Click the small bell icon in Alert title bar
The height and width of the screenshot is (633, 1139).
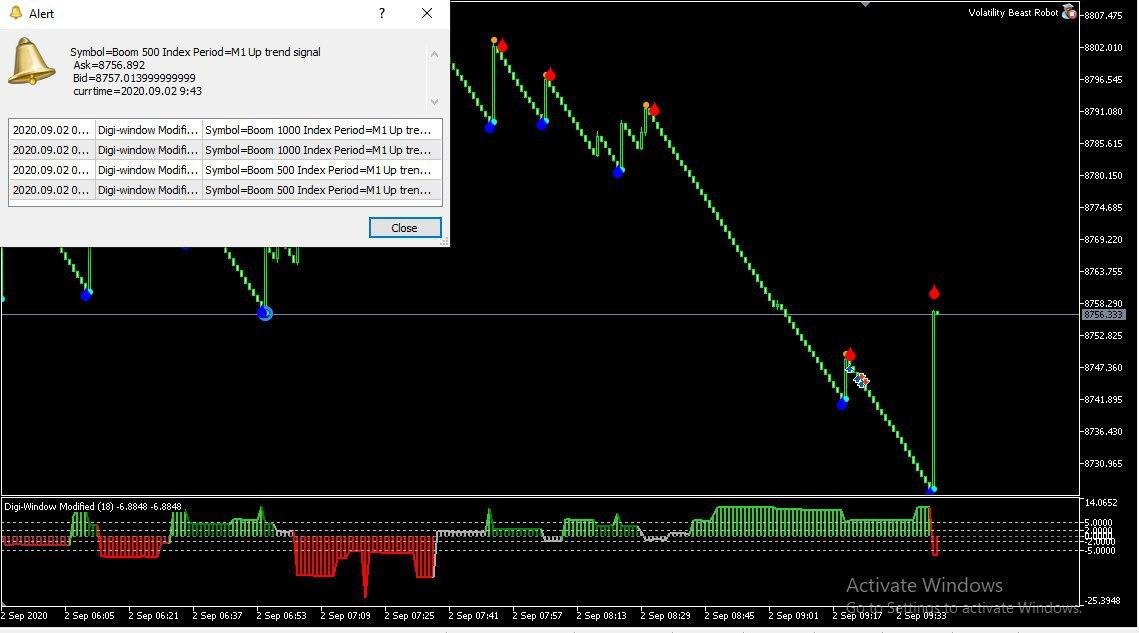point(15,13)
